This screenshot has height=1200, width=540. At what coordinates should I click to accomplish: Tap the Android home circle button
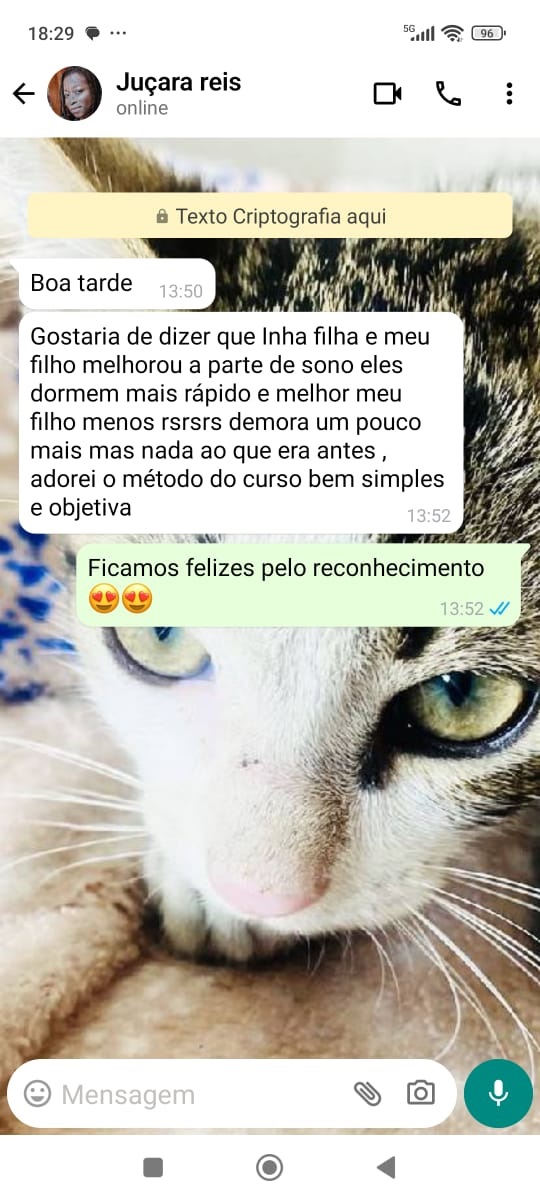[x=269, y=1167]
